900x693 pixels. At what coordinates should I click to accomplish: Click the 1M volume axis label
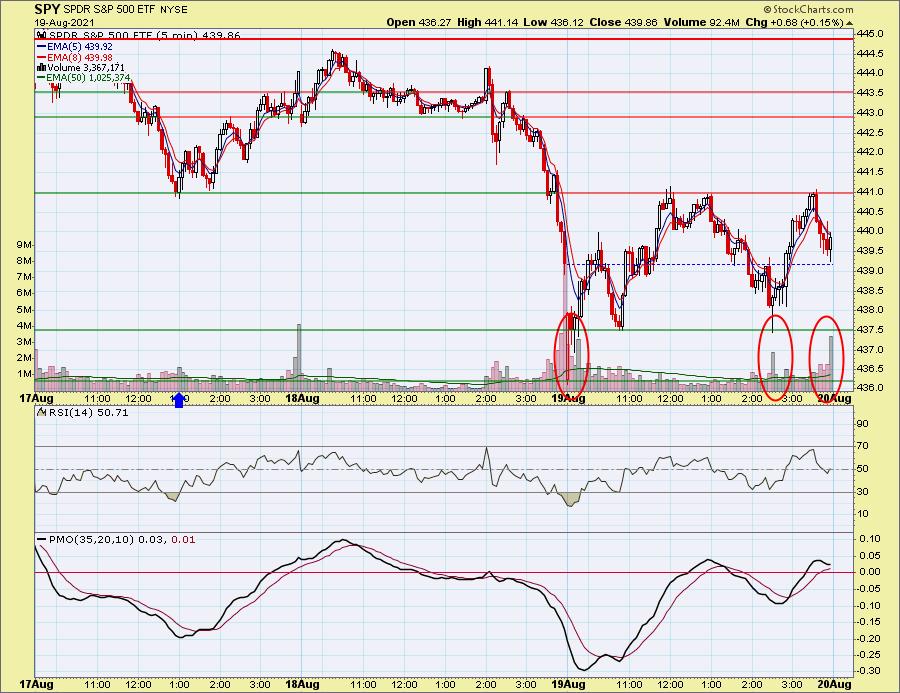[25, 374]
